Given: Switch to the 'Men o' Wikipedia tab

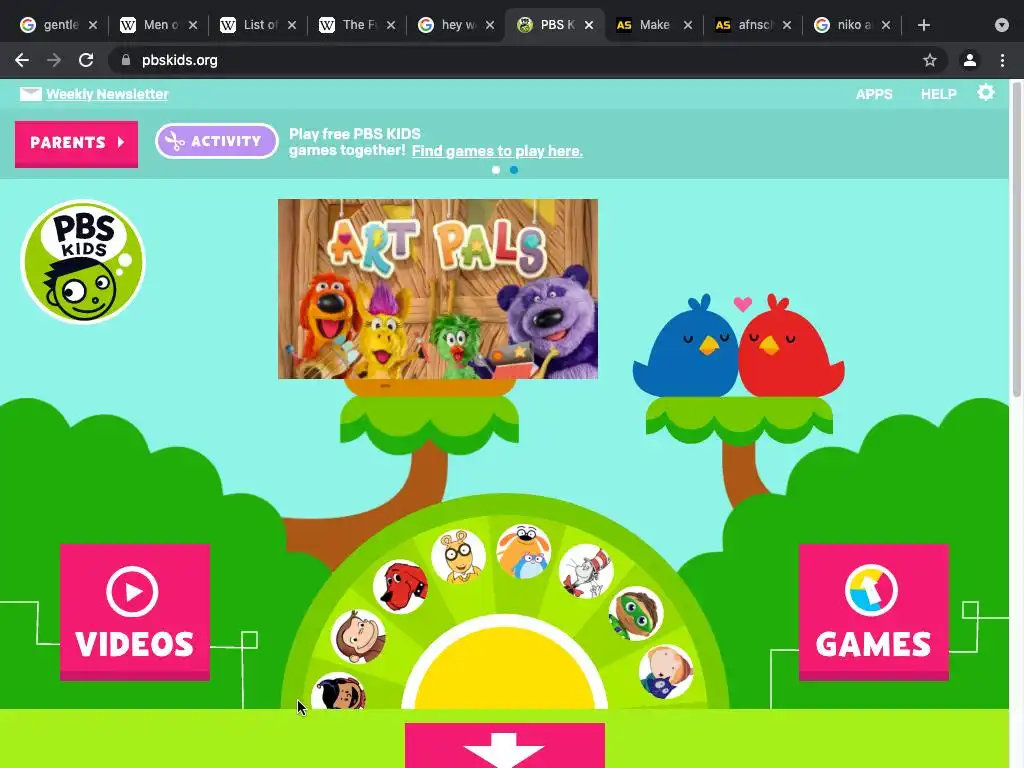Looking at the screenshot, I should point(158,25).
